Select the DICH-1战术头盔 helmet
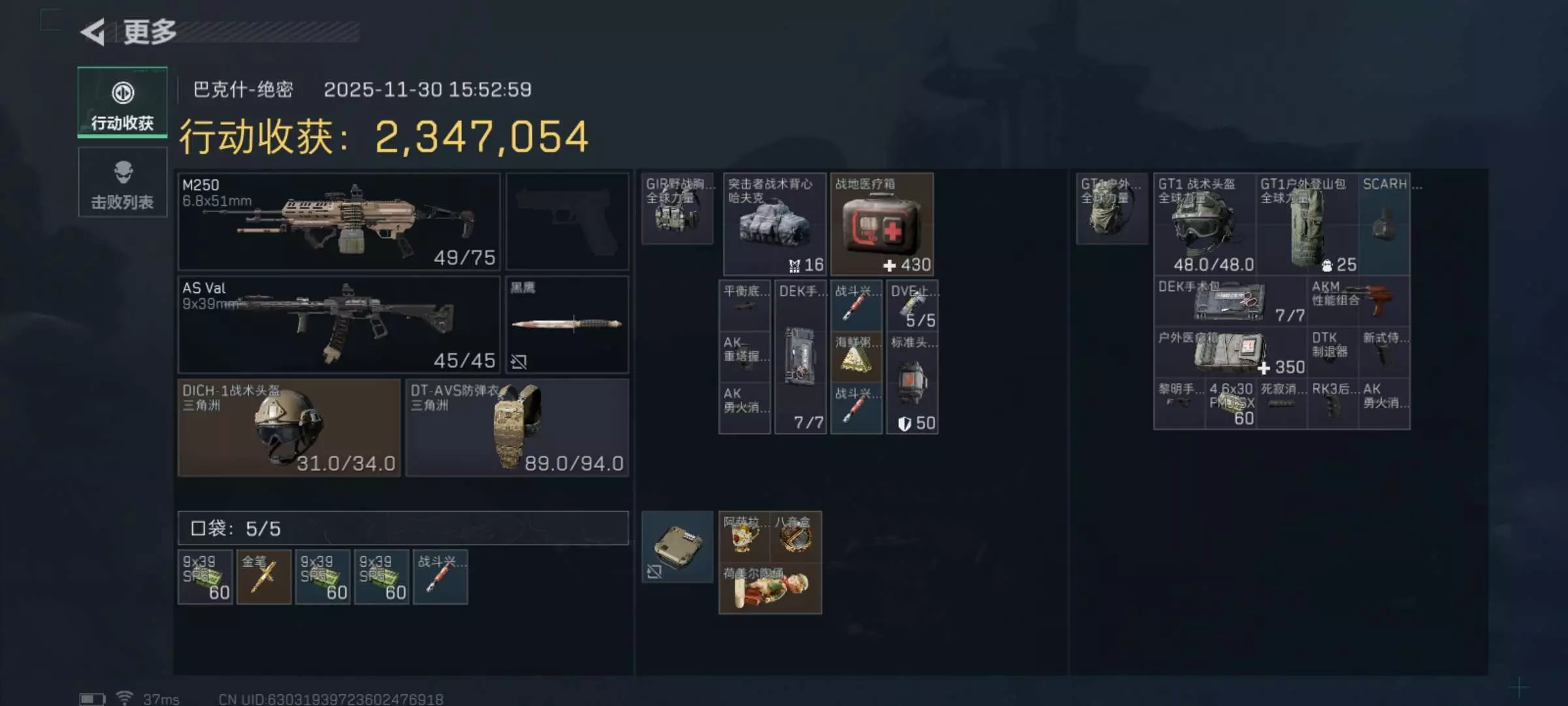The image size is (1568, 706). point(289,428)
